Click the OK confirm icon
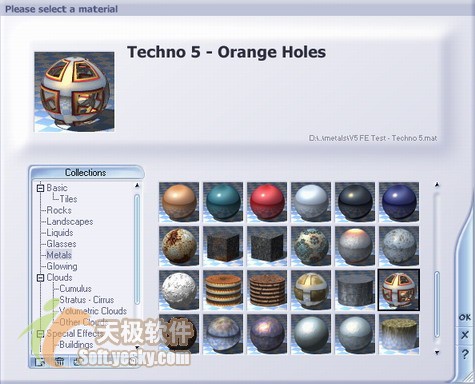The image size is (475, 384). click(465, 317)
